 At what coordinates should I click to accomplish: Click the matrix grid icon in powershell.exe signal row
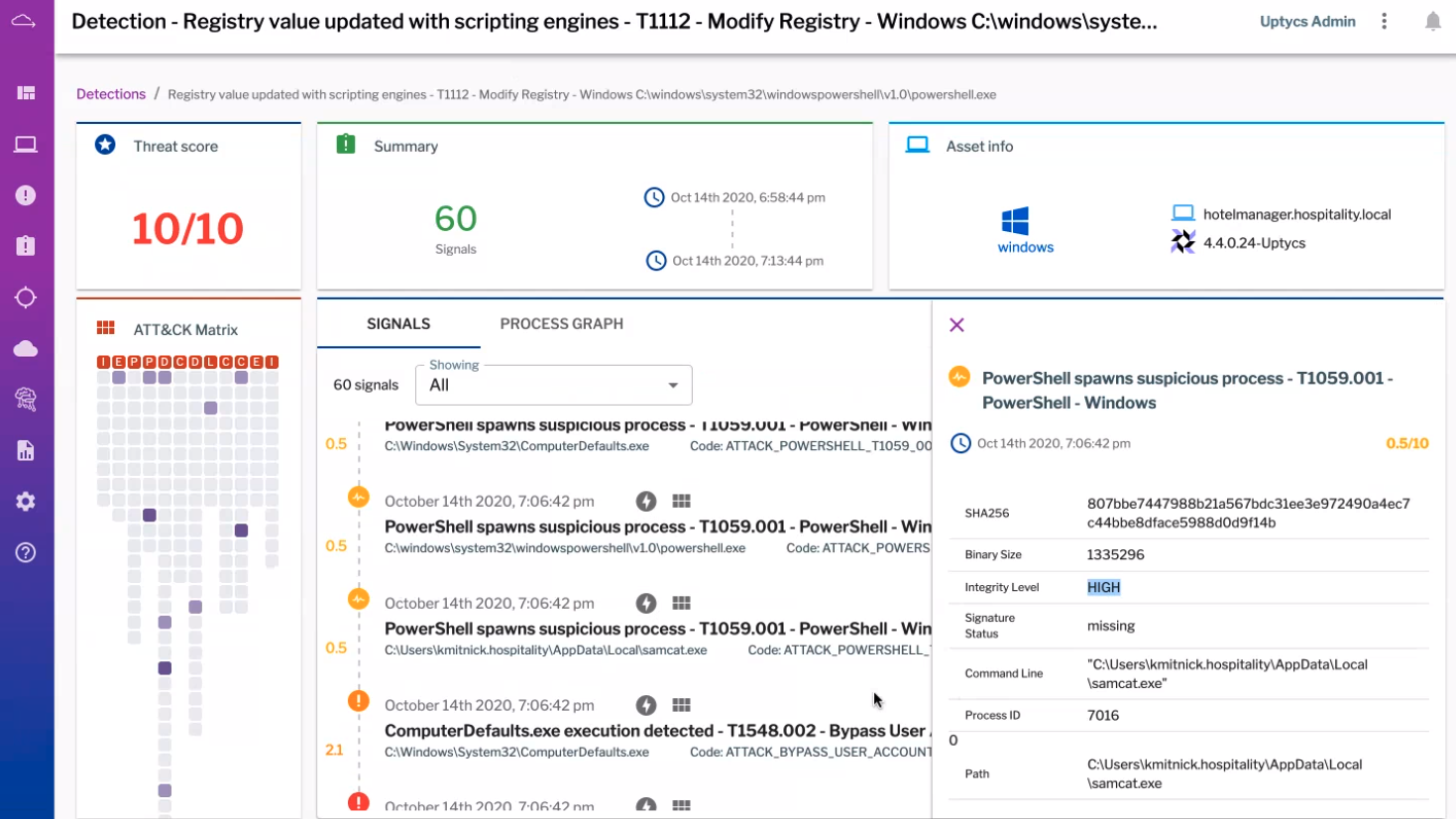681,502
